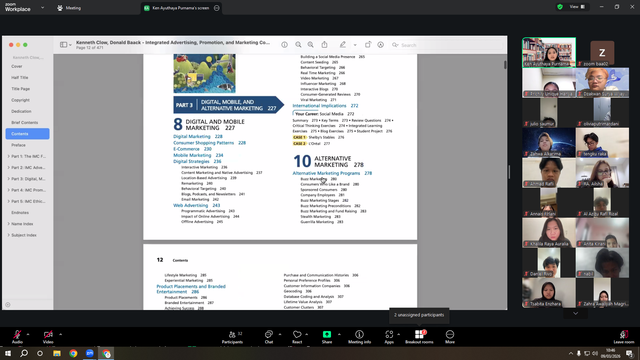Viewport: 640px width, 360px height.
Task: Click the chapter illustration image thumbnail
Action: [204, 73]
